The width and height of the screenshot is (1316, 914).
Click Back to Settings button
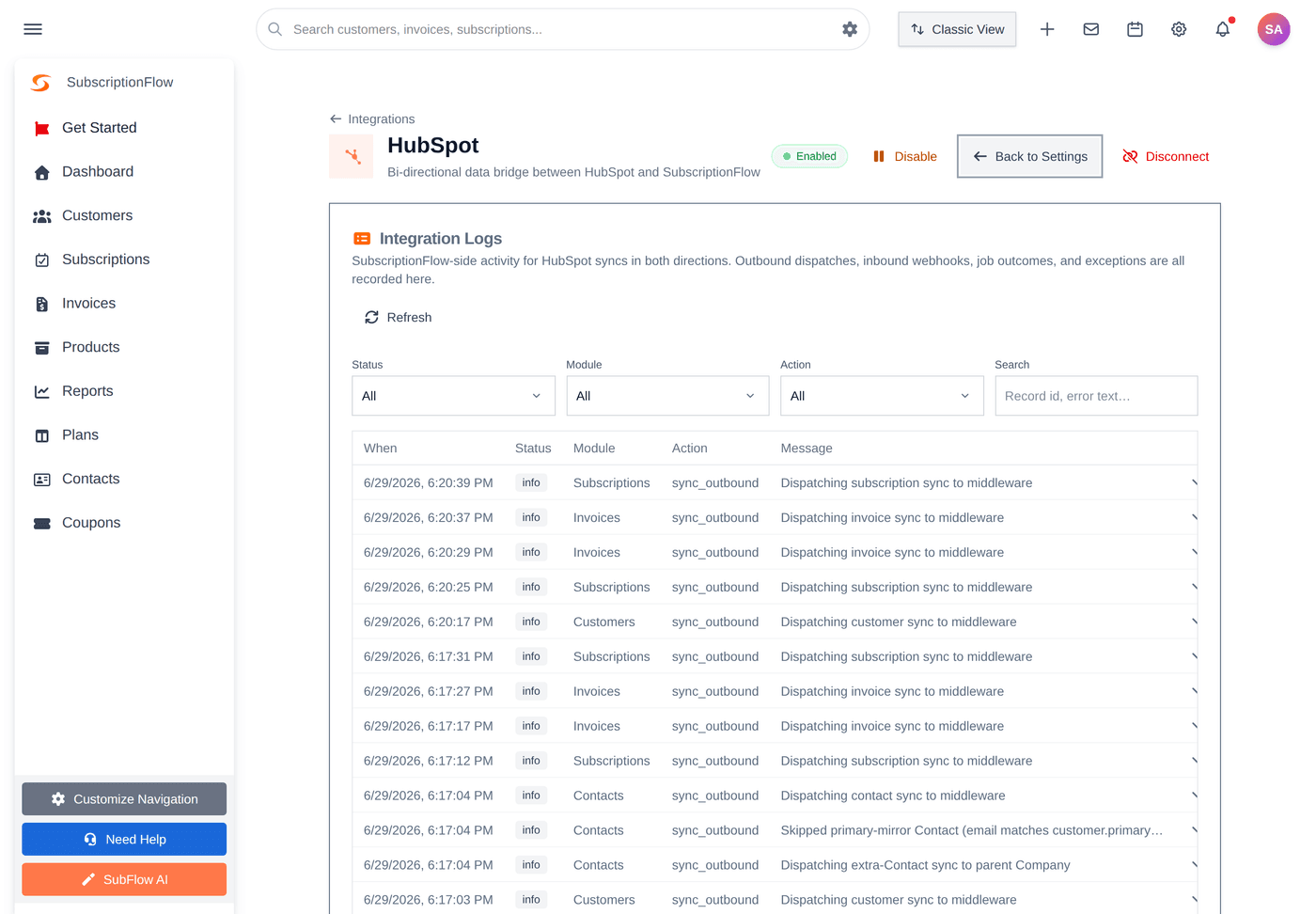coord(1029,156)
